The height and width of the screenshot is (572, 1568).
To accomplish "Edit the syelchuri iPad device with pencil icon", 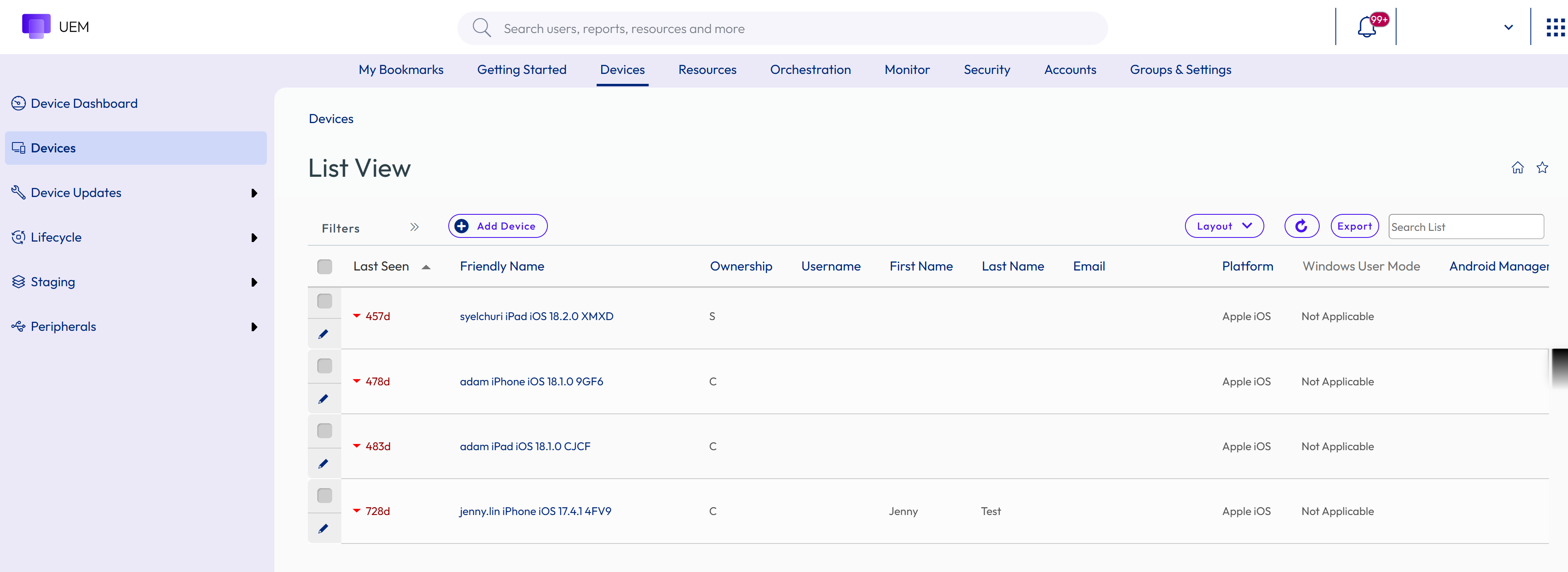I will tap(323, 334).
